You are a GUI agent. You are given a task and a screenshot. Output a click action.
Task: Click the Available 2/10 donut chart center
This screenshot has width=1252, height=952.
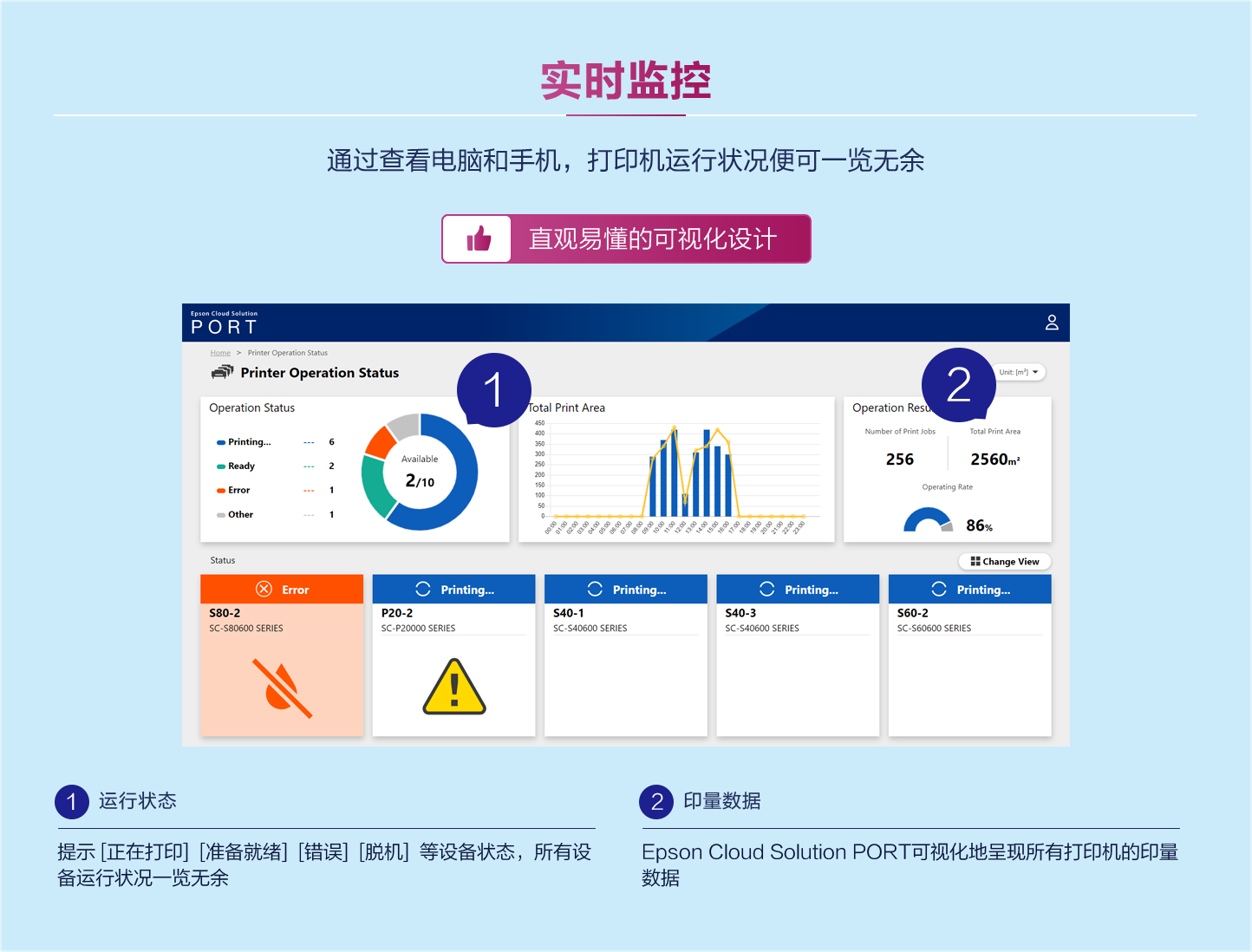(420, 473)
